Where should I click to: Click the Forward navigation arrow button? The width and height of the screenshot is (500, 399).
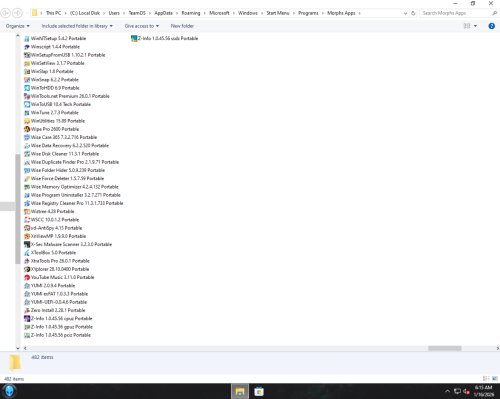pyautogui.click(x=17, y=13)
